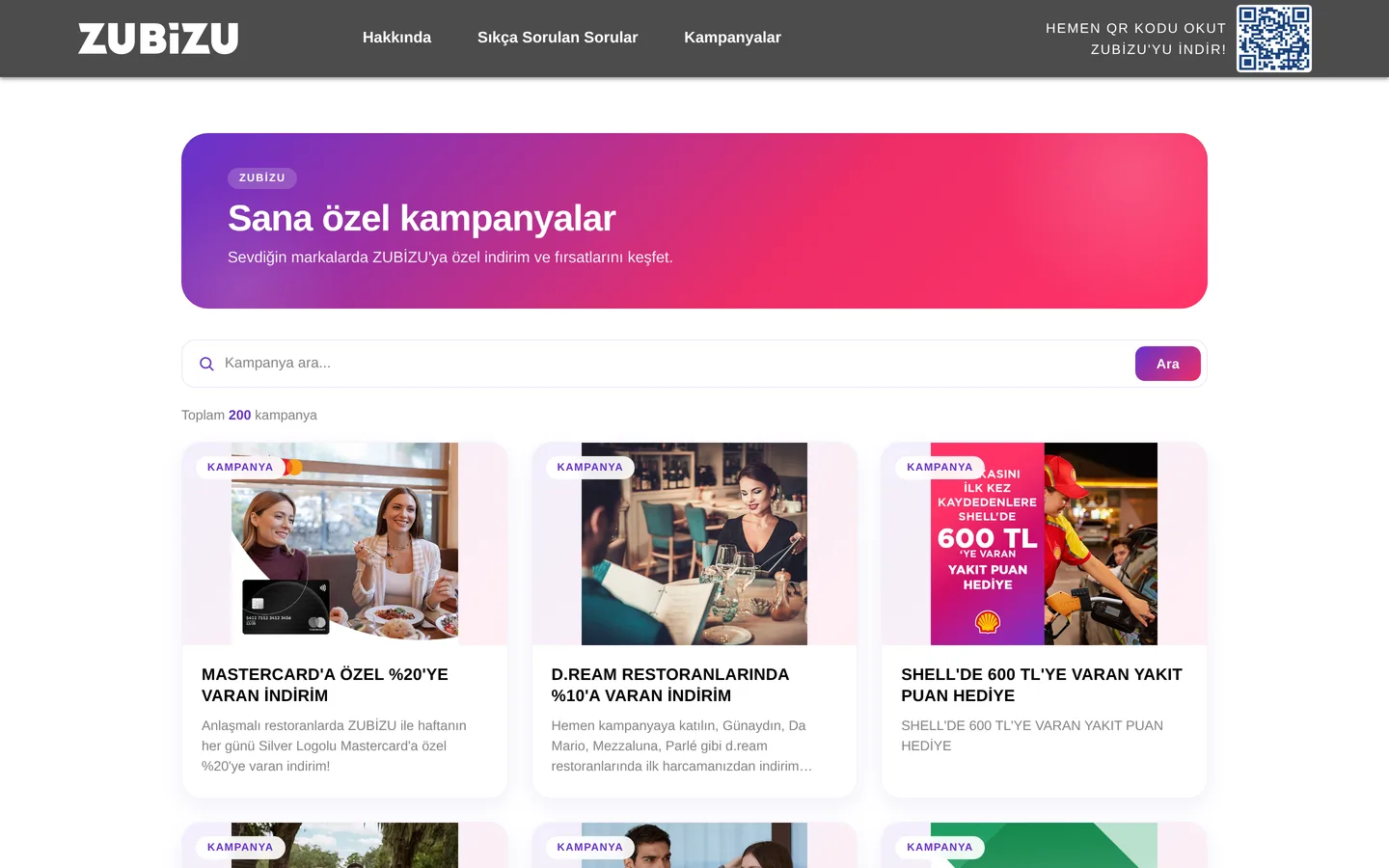Click title D.REAM RESTORANLARINDA %10'A VARAN İNDİRİM
This screenshot has width=1389, height=868.
coord(670,685)
